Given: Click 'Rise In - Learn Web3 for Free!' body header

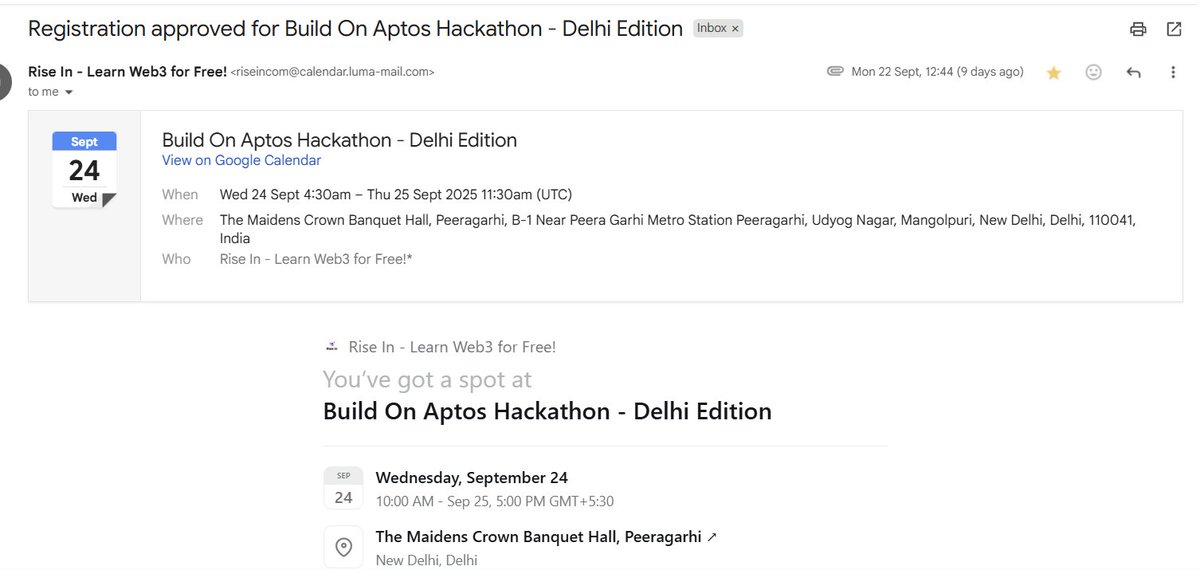Looking at the screenshot, I should click(x=452, y=347).
